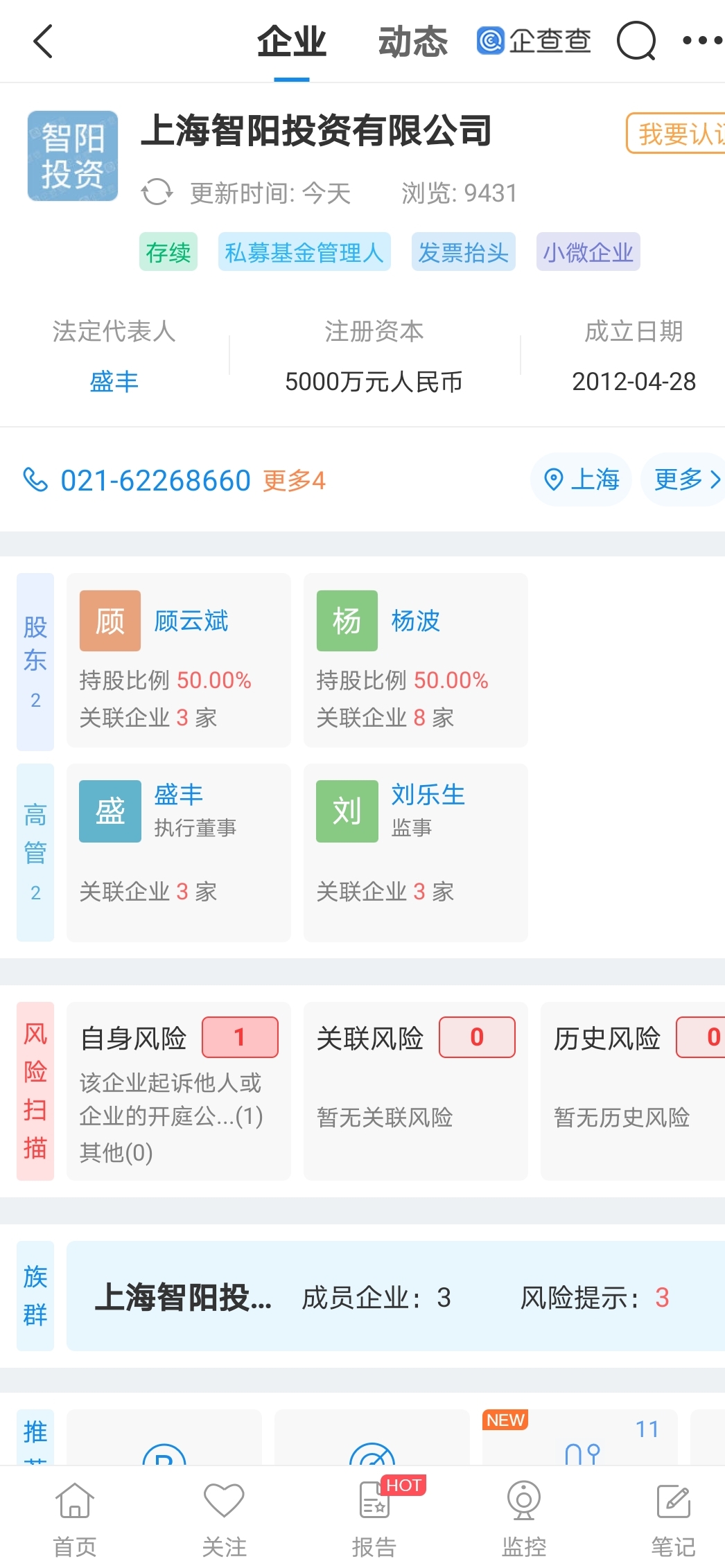This screenshot has width=725, height=1568.
Task: Tap the 关注 heart icon
Action: [224, 1501]
